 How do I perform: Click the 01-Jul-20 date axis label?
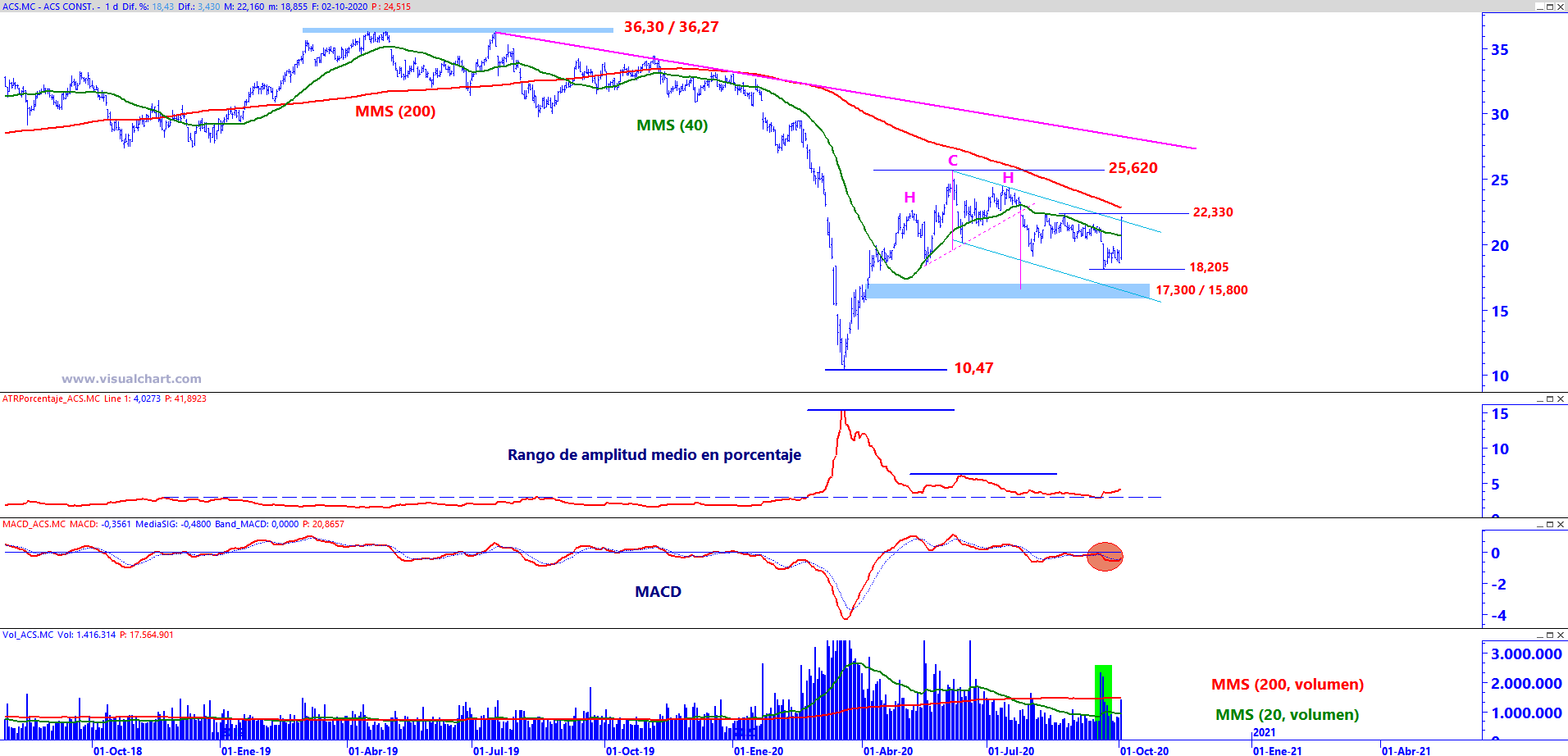point(1011,751)
